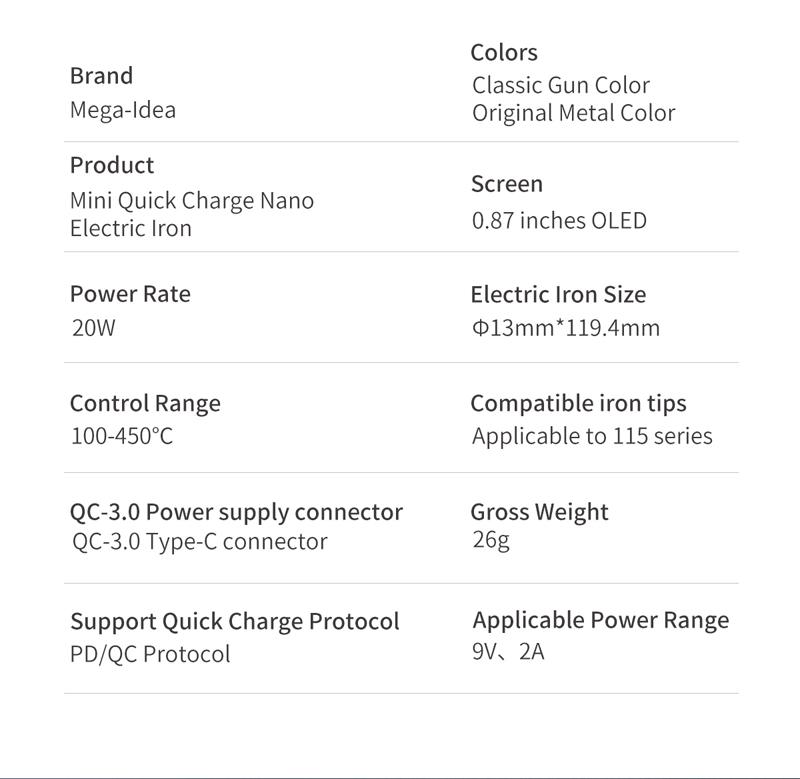The height and width of the screenshot is (779, 800).
Task: Select the 100-450°C temperature value
Action: point(122,437)
